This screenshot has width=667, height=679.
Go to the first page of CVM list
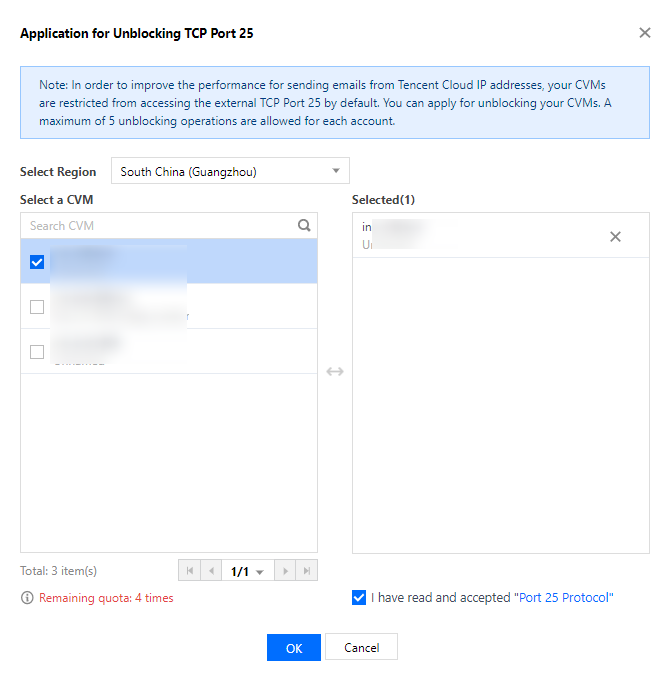click(x=189, y=571)
